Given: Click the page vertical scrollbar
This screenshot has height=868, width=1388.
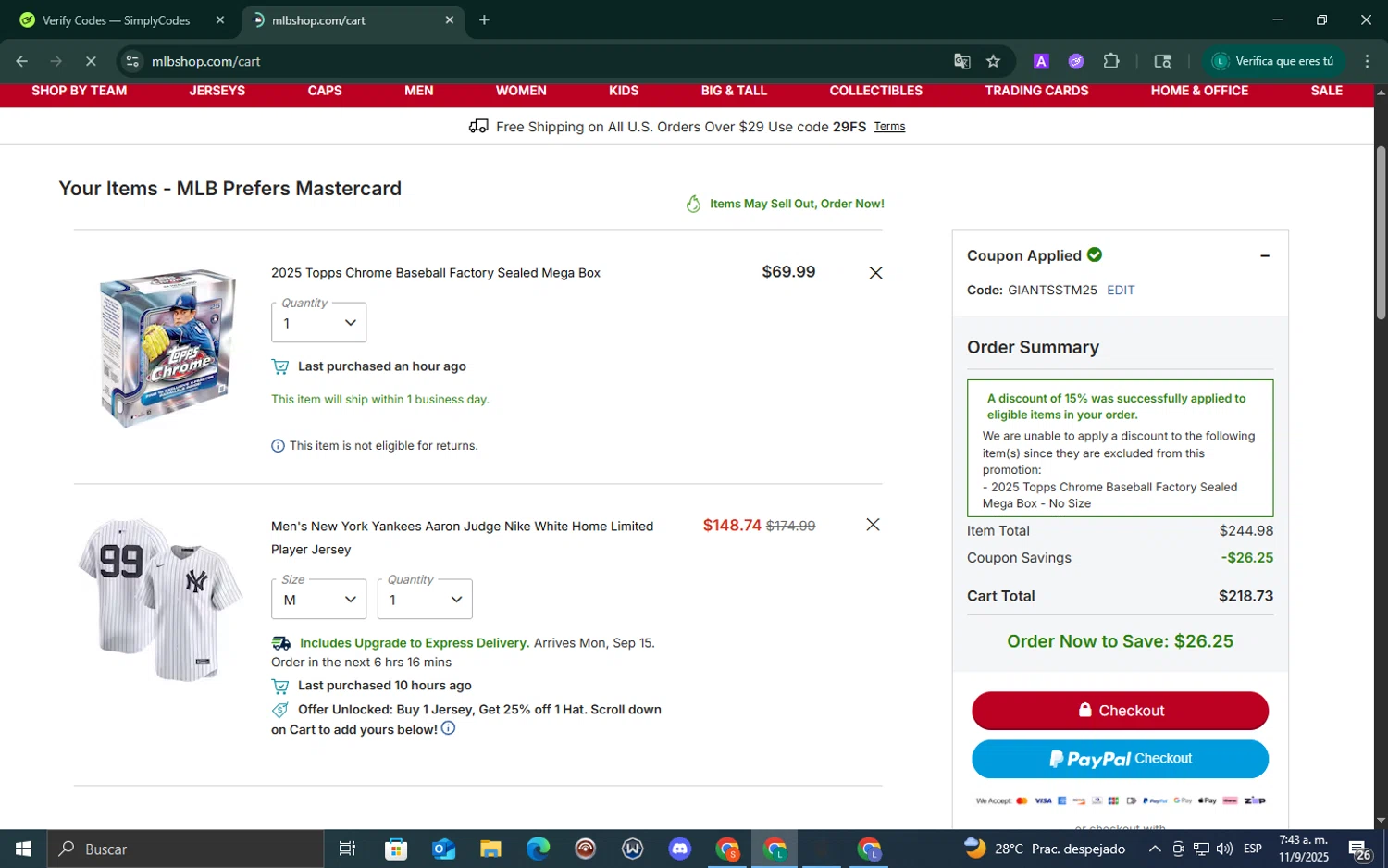Looking at the screenshot, I should click(1381, 233).
